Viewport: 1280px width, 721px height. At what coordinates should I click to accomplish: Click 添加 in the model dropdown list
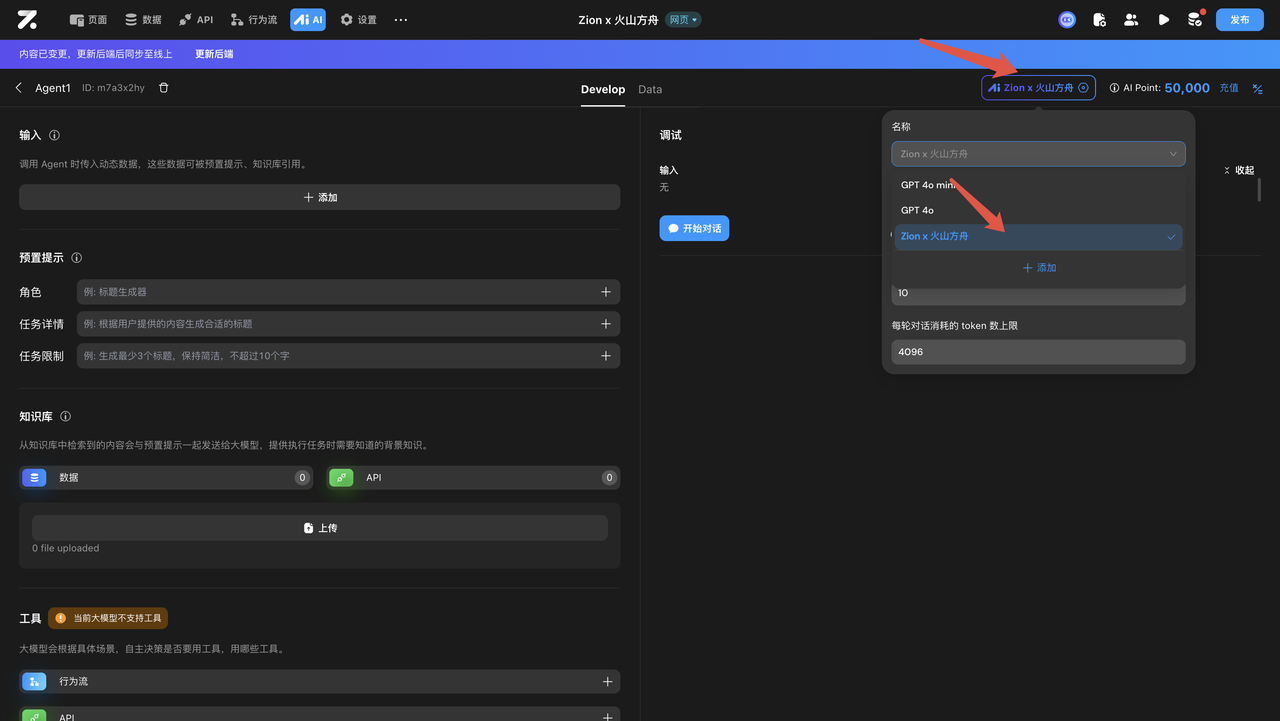(x=1039, y=268)
